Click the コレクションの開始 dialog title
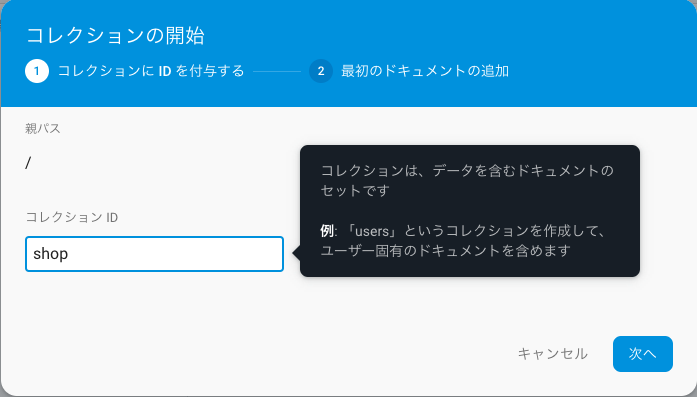 pos(116,36)
